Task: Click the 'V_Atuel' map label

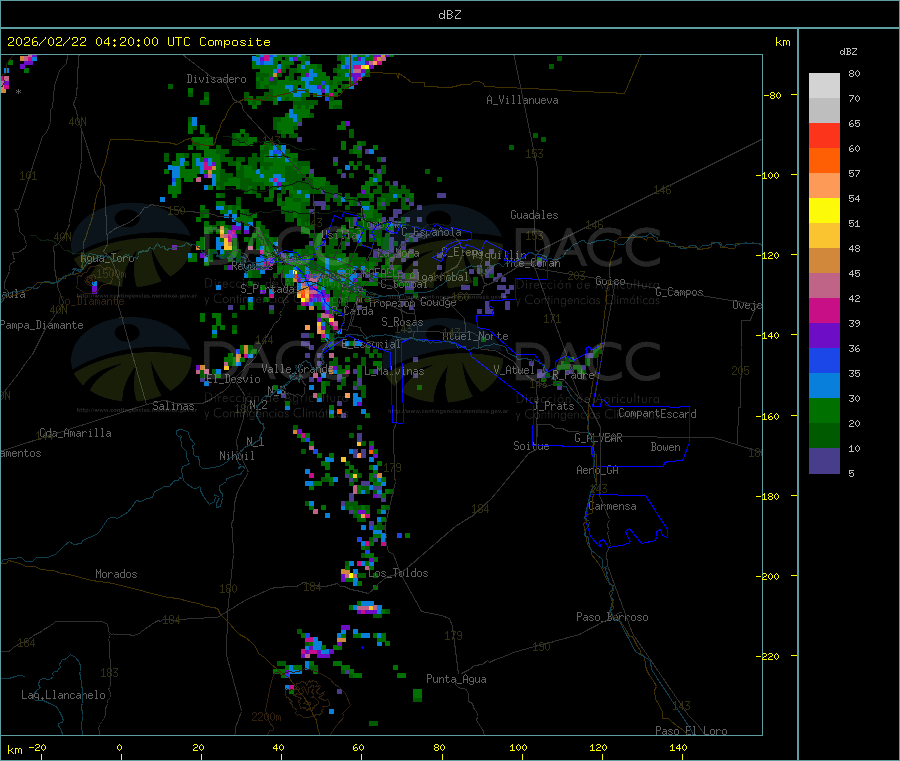Action: (514, 370)
